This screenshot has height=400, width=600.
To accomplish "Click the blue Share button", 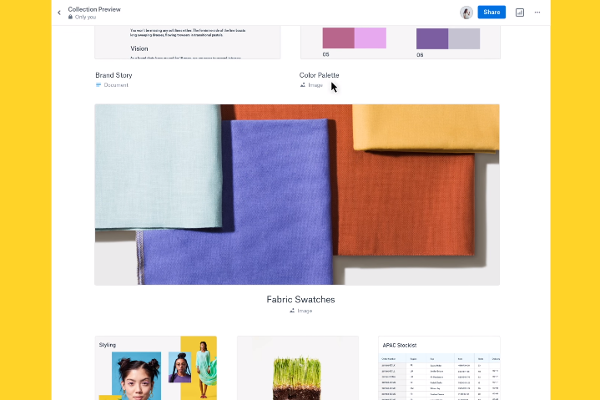I will pyautogui.click(x=491, y=12).
